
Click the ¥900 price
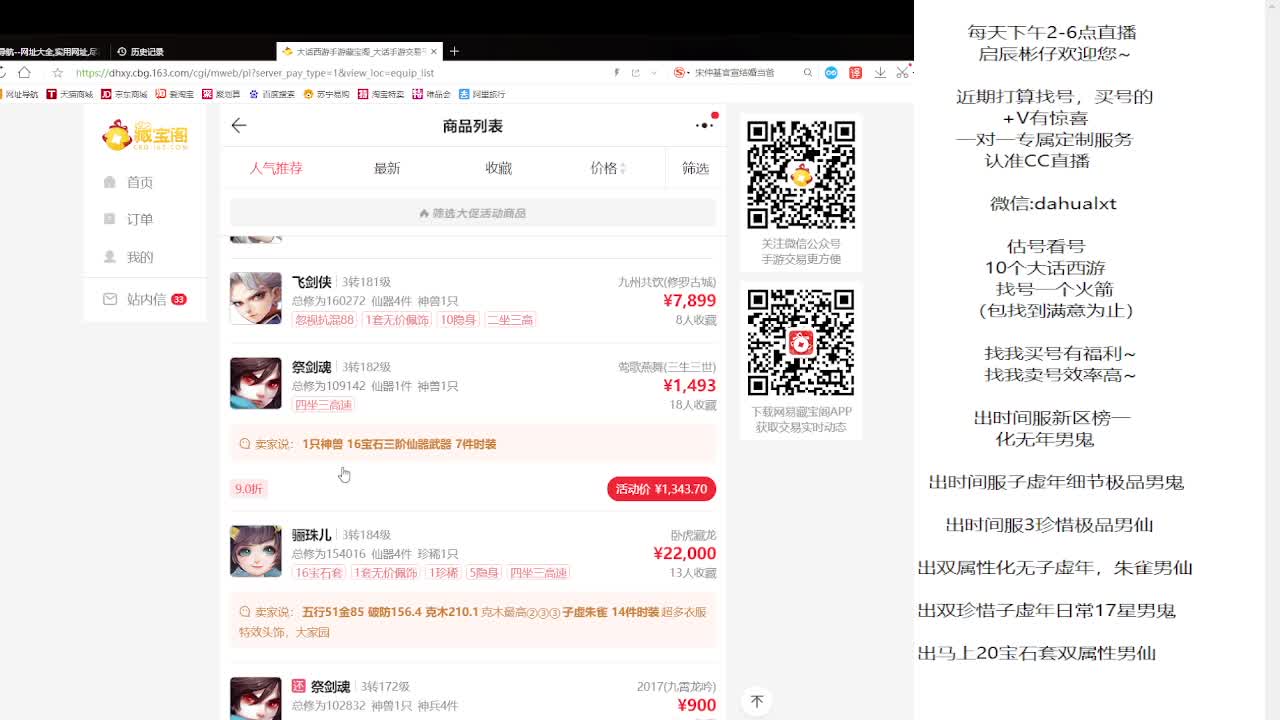tap(697, 705)
